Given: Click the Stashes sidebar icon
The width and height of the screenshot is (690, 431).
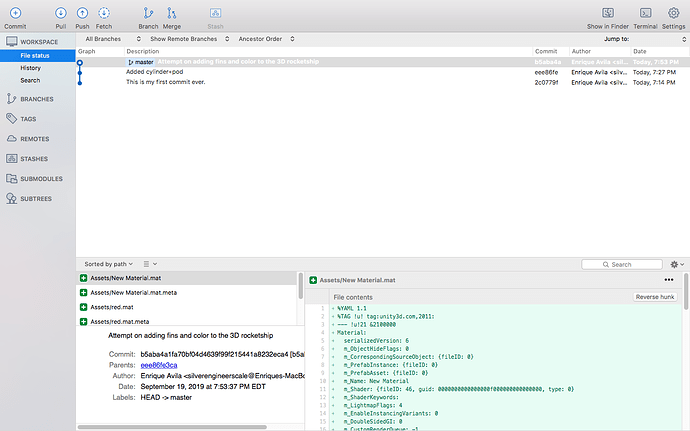Looking at the screenshot, I should pyautogui.click(x=11, y=158).
